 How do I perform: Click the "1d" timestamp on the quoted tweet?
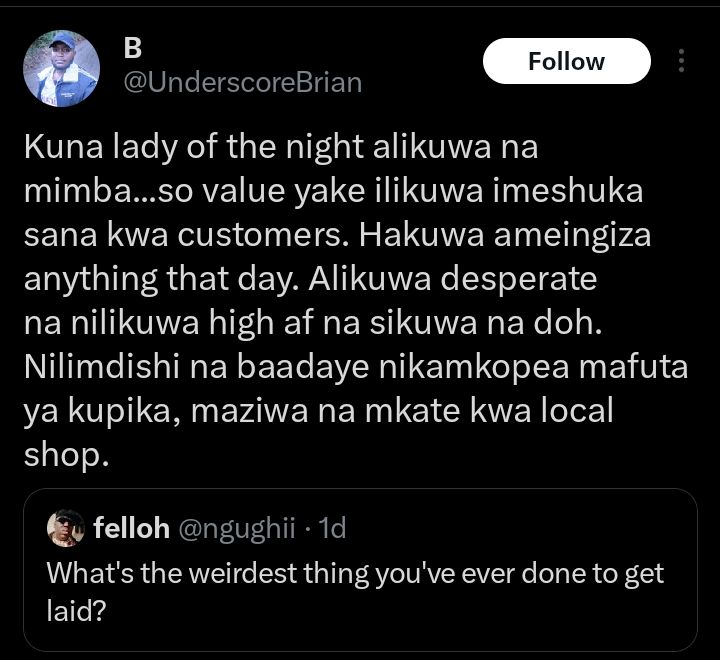(330, 528)
